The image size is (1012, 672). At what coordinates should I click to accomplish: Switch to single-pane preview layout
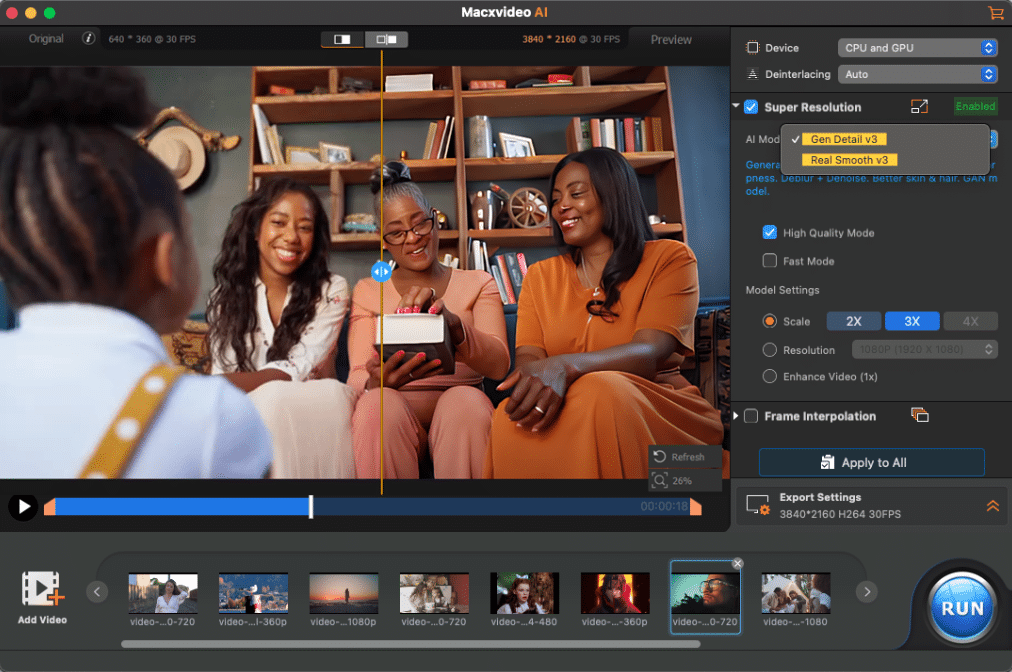pos(343,39)
